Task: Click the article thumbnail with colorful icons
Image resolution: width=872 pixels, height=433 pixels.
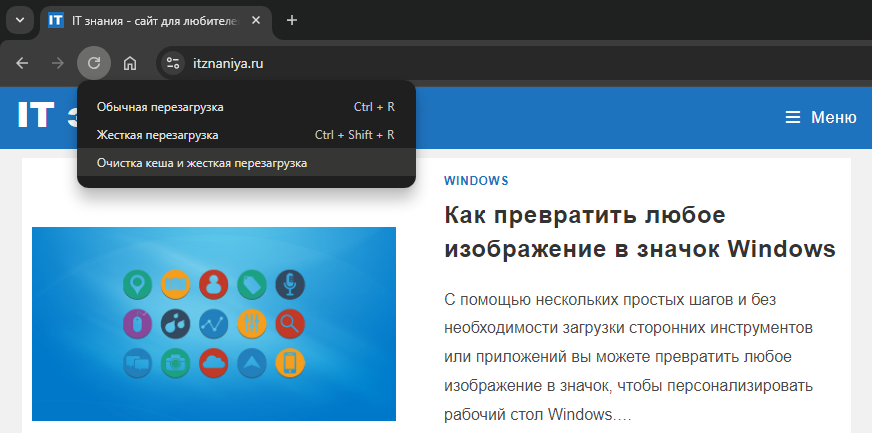Action: click(x=214, y=323)
